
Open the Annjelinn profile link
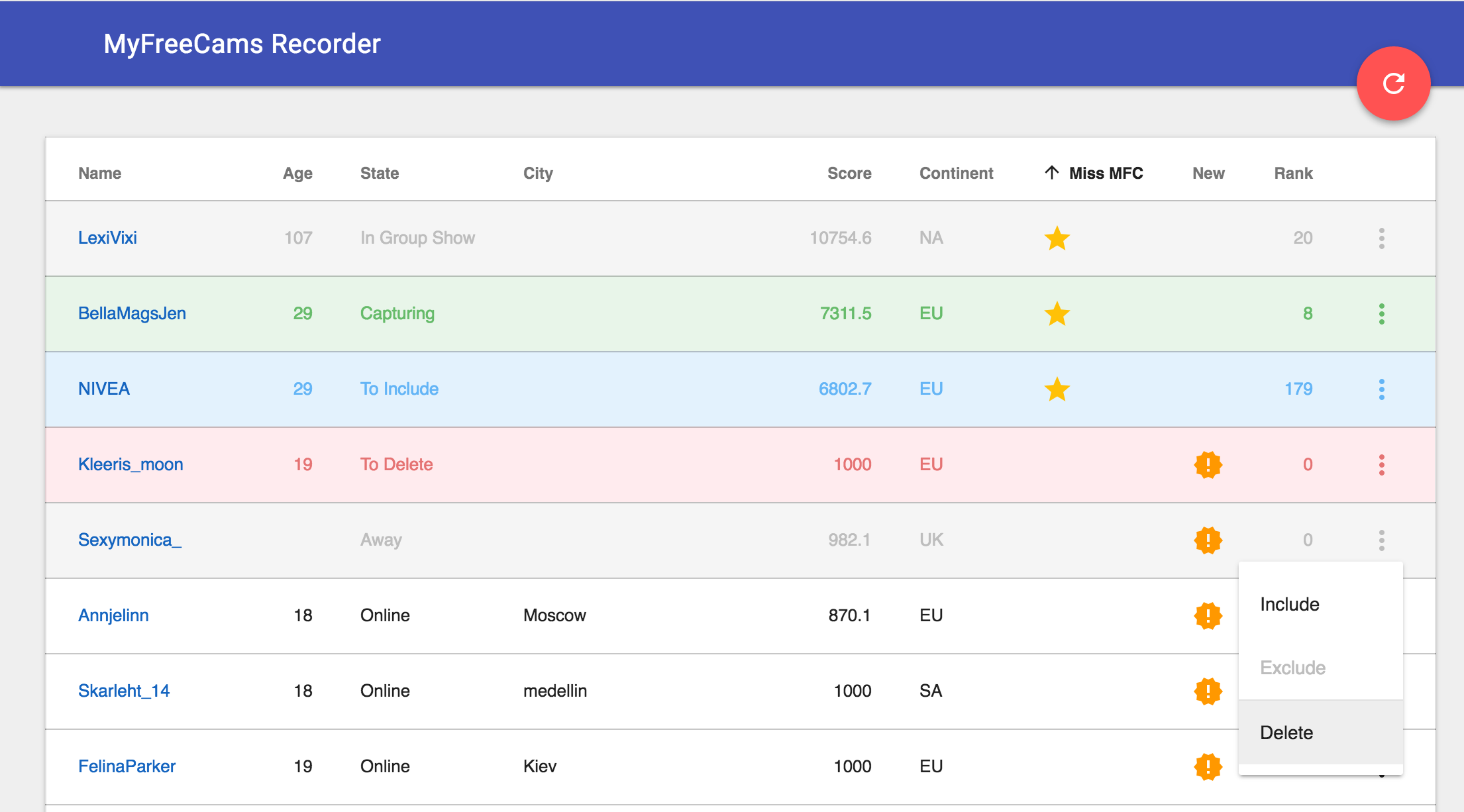click(x=113, y=615)
